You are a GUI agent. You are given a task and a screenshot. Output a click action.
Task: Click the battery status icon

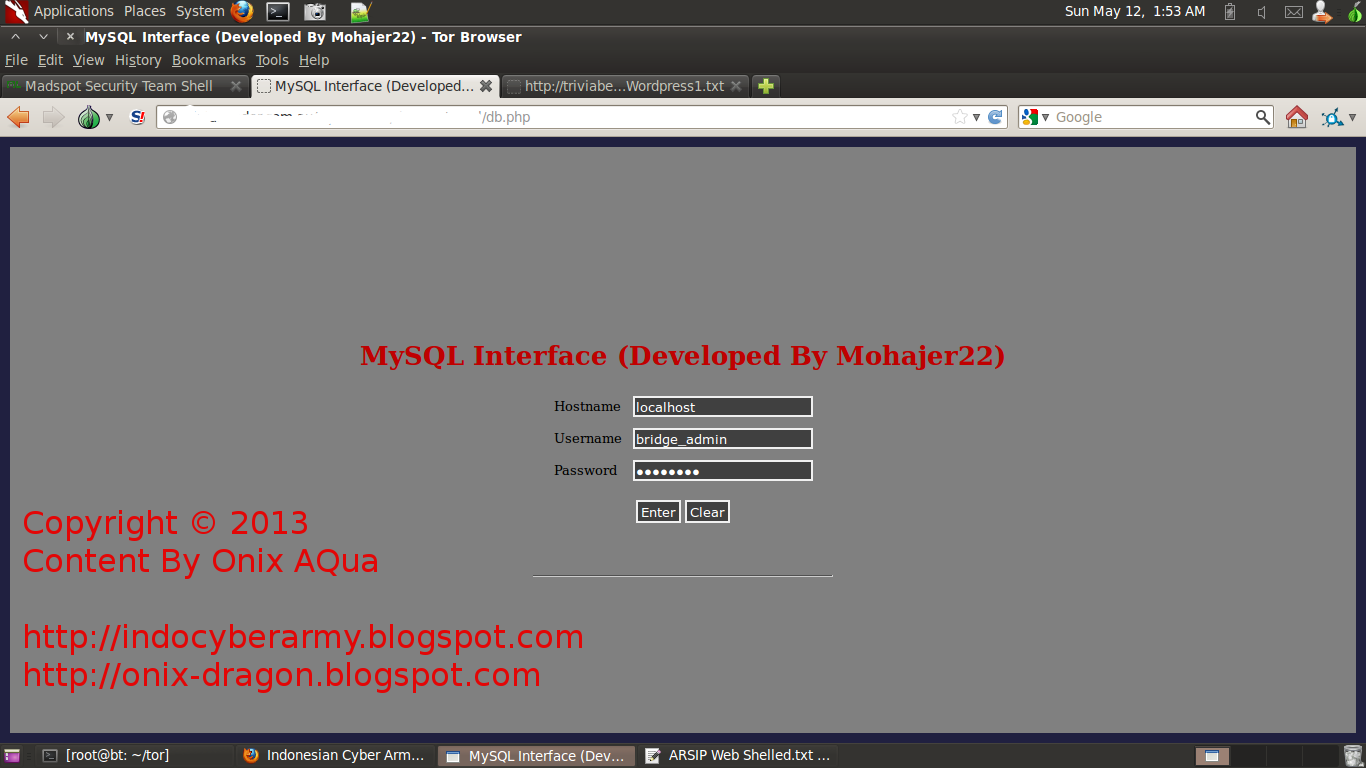coord(1230,12)
